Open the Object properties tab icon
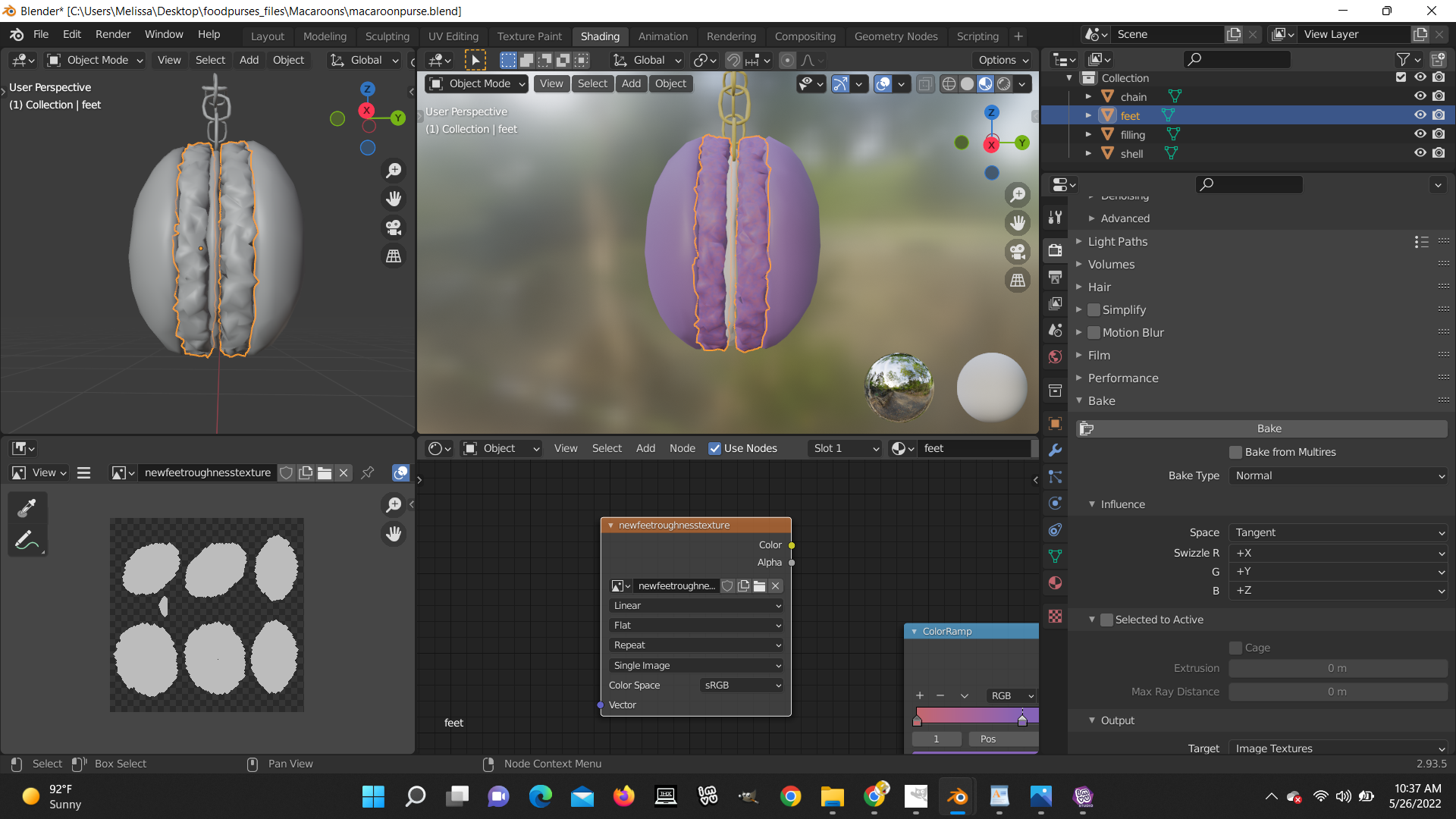Screen dimensions: 1456x819 [x=1055, y=423]
